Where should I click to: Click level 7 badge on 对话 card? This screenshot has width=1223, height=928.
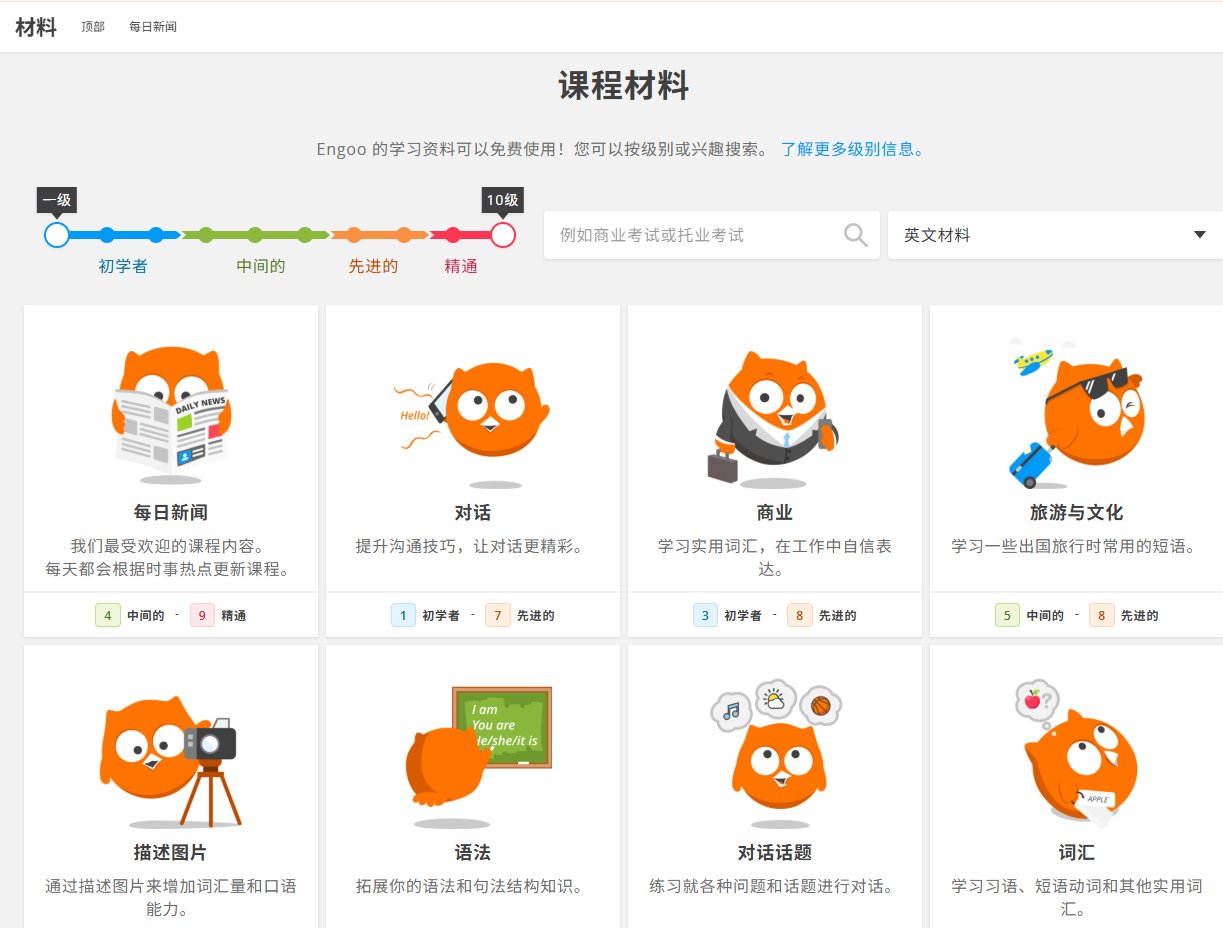(x=498, y=615)
